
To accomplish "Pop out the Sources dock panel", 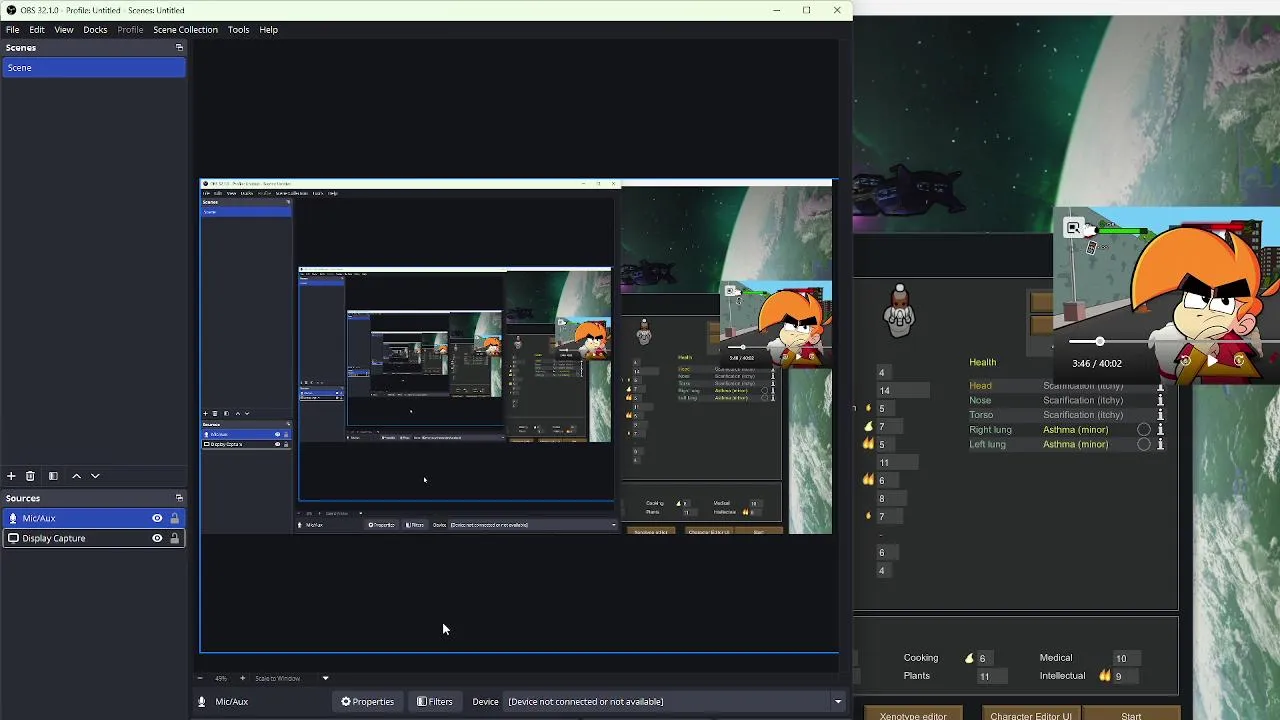I will [179, 498].
